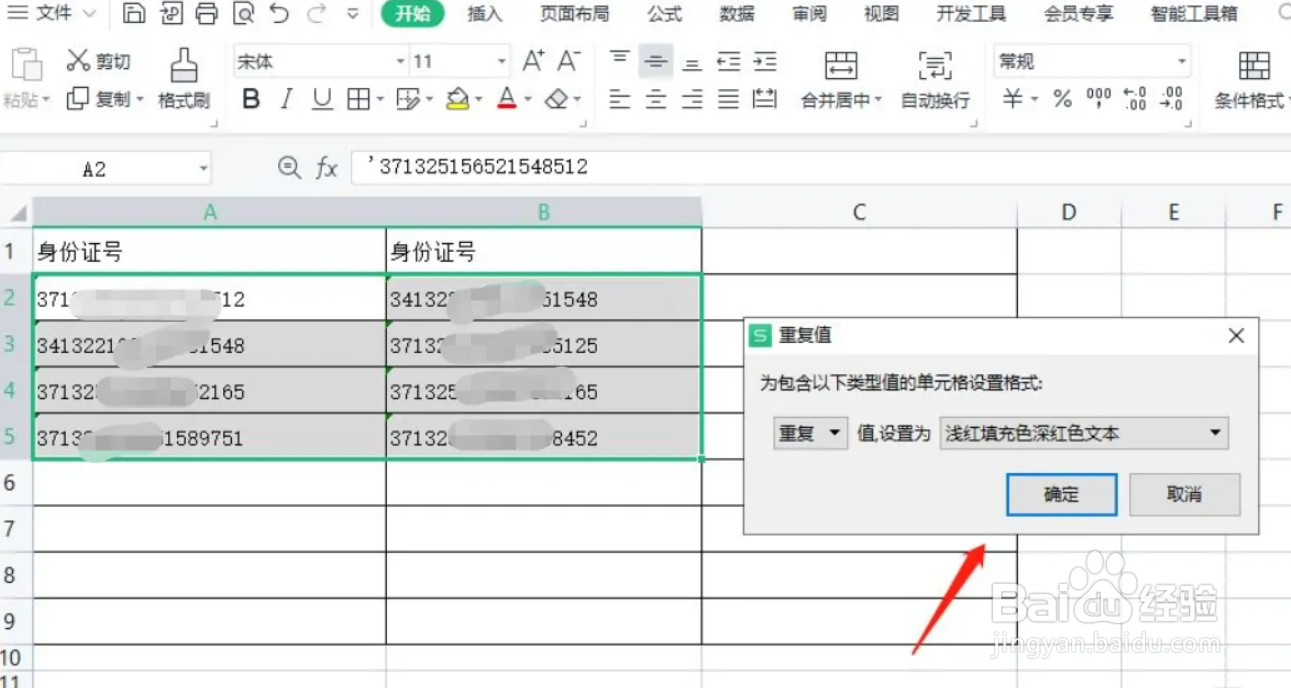Open the 文件 menu
The height and width of the screenshot is (688, 1291).
click(x=52, y=14)
